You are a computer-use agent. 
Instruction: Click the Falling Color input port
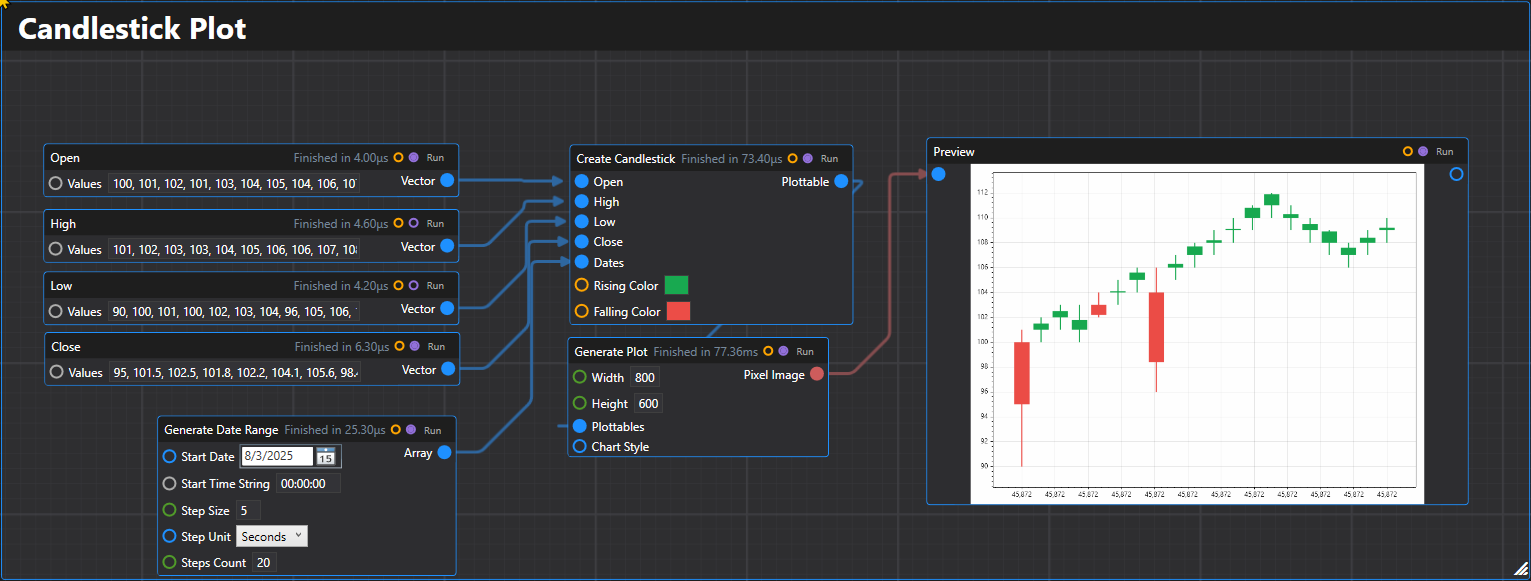[x=582, y=311]
